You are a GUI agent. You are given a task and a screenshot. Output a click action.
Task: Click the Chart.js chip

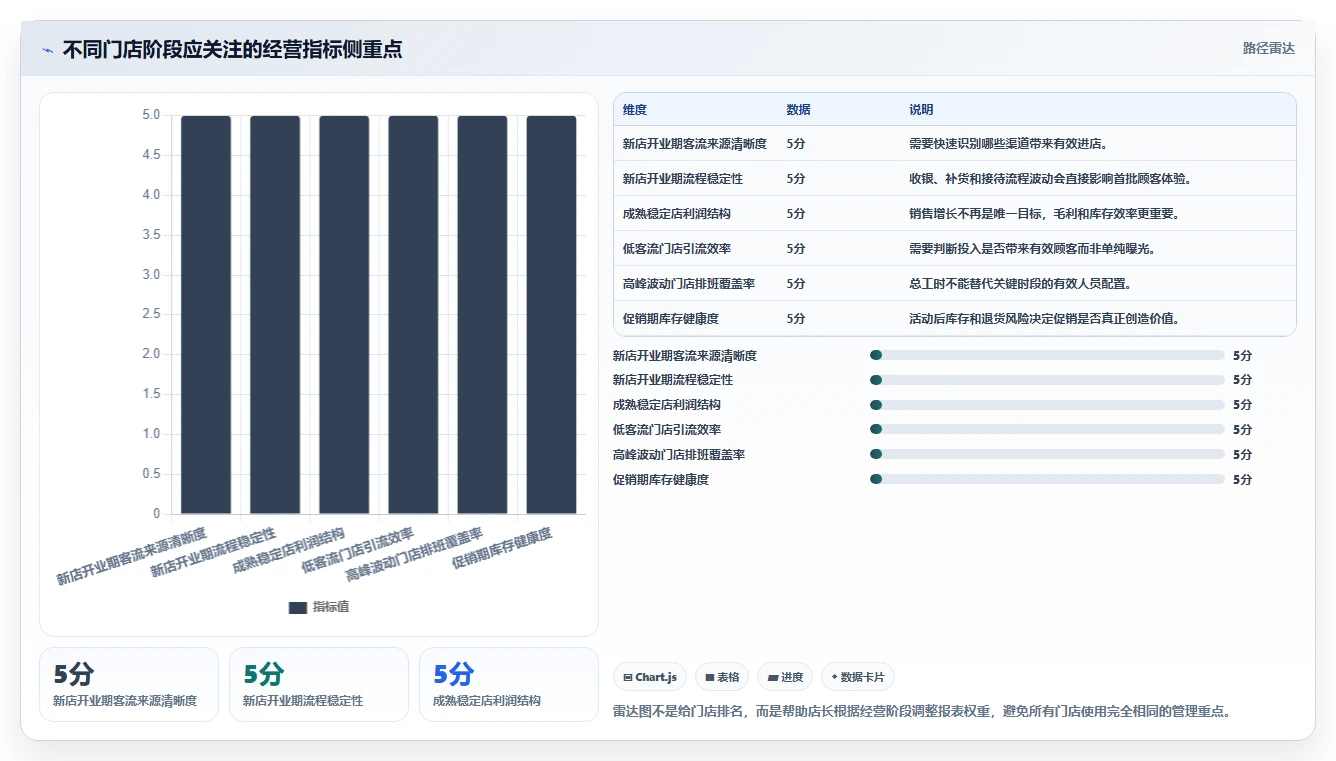point(650,677)
